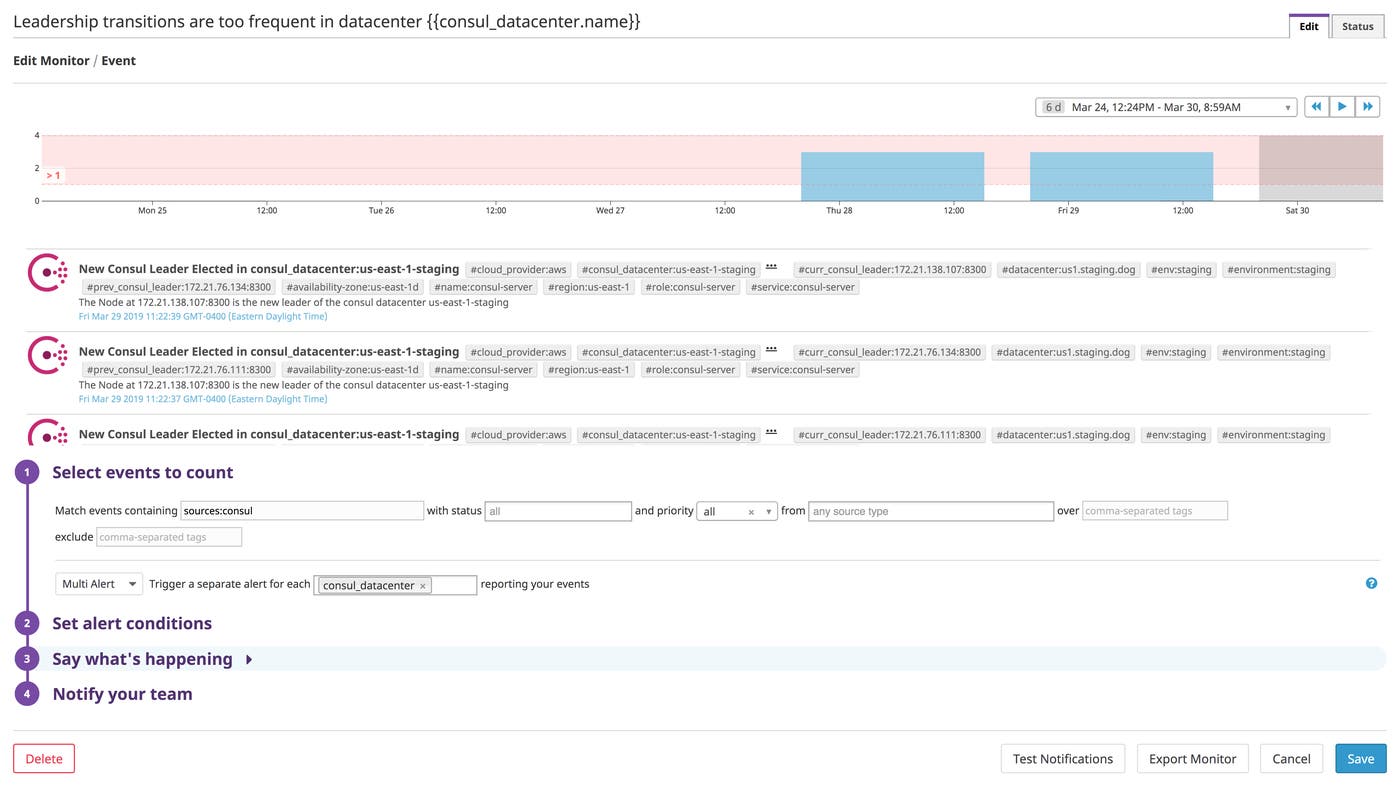Screen dimensions: 1400x788
Task: Click the first event's Consul logo icon
Action: pos(47,273)
